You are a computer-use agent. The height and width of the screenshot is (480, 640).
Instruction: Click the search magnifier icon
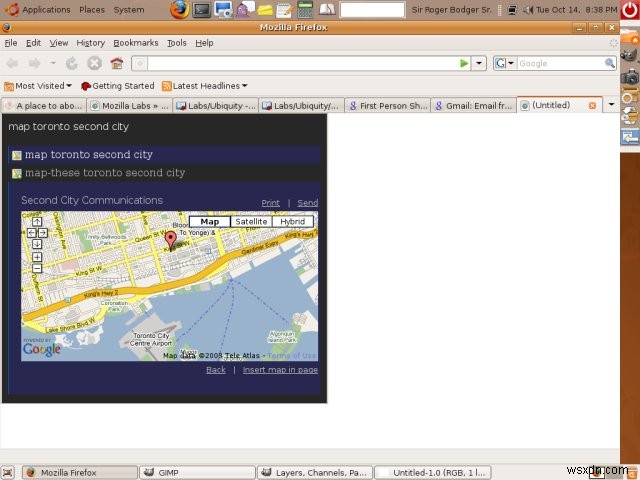tap(609, 63)
